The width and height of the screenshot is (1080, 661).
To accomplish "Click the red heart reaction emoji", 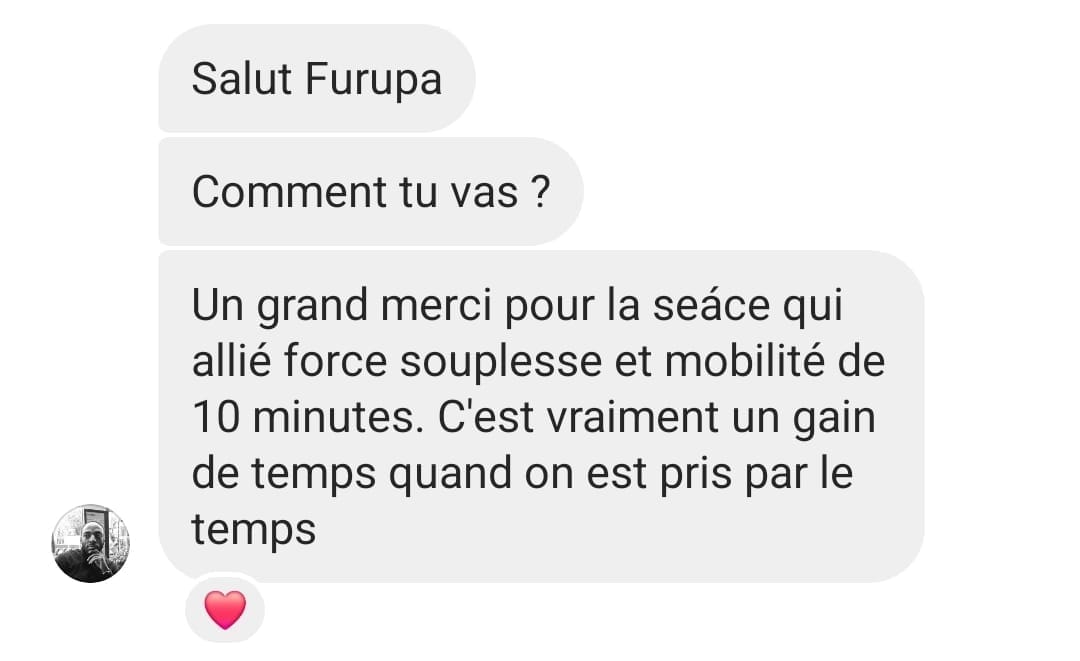I will click(225, 609).
